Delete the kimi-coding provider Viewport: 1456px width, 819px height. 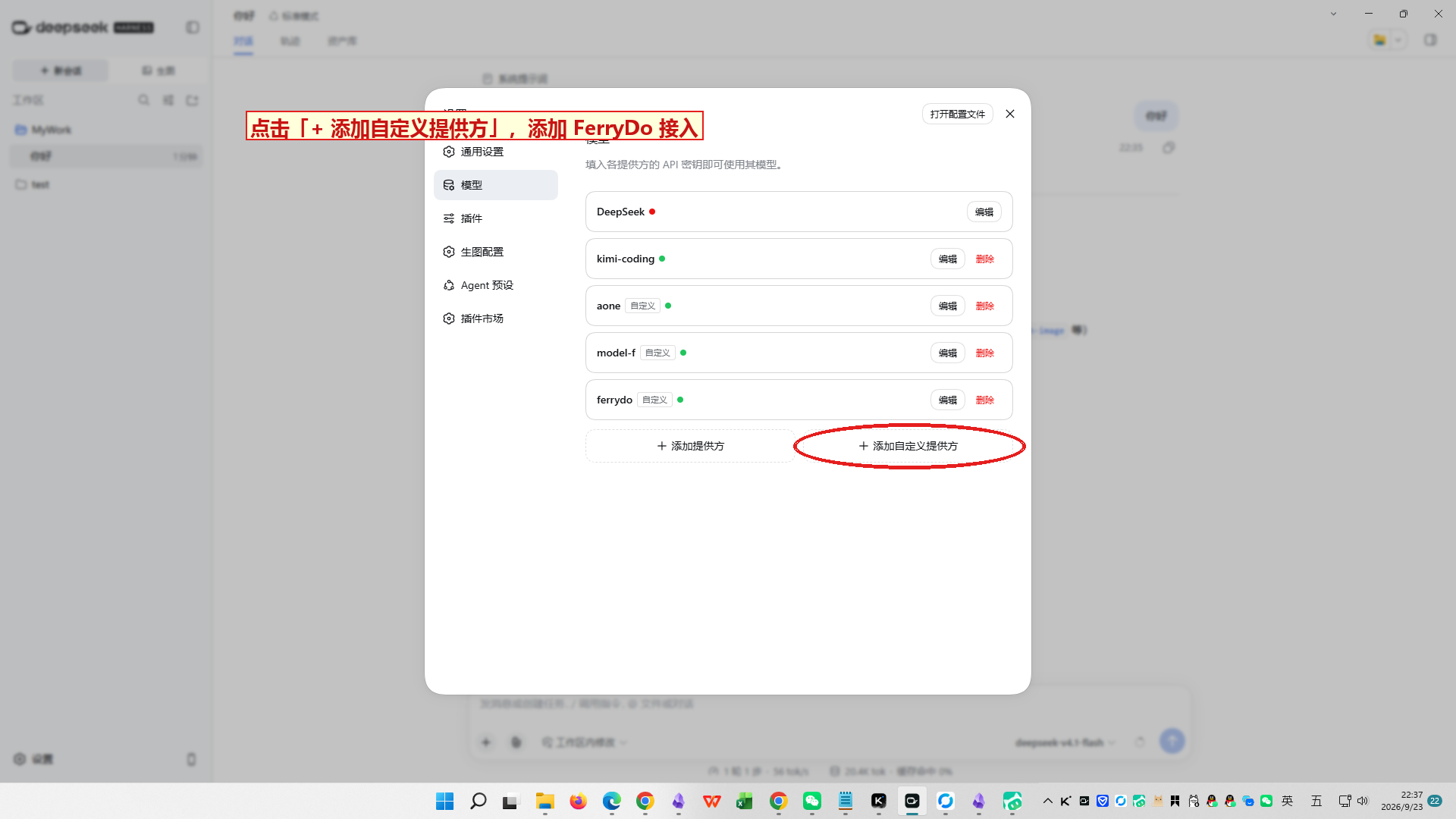tap(984, 259)
